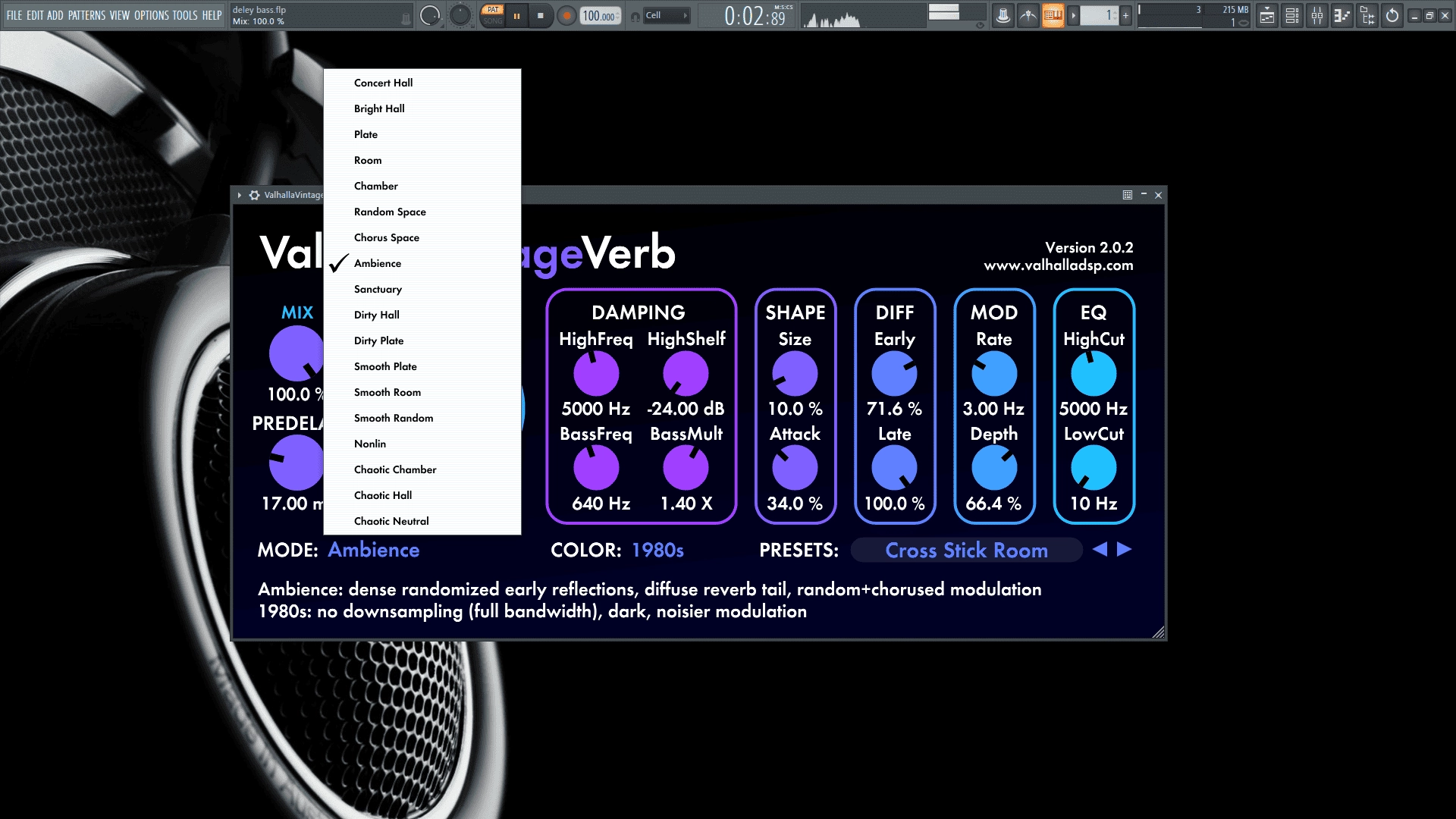
Task: Go to next preset with right arrow
Action: point(1125,549)
